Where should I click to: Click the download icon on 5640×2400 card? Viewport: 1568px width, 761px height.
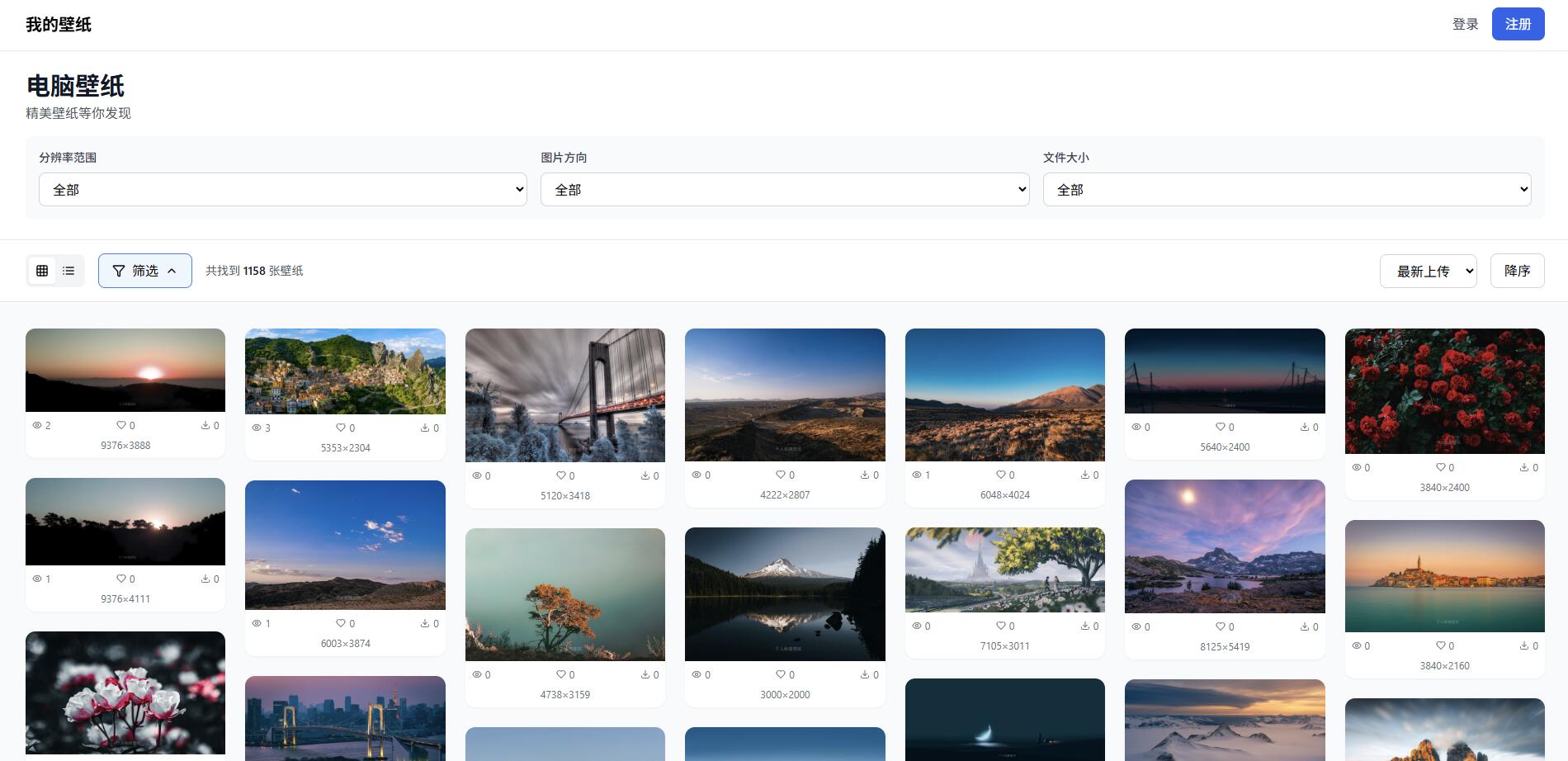pos(1305,427)
